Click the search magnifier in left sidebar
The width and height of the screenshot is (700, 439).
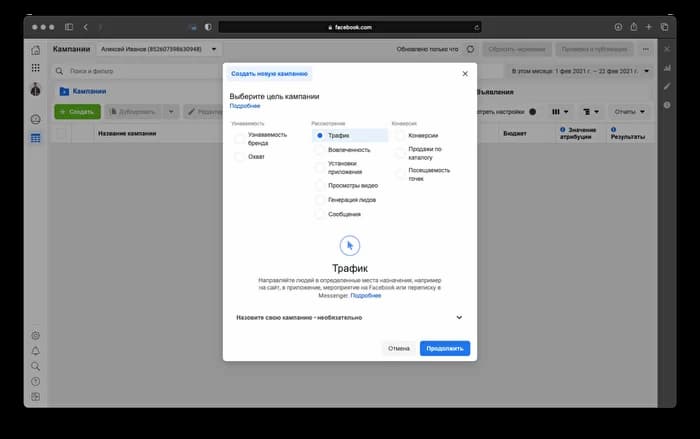click(x=36, y=366)
